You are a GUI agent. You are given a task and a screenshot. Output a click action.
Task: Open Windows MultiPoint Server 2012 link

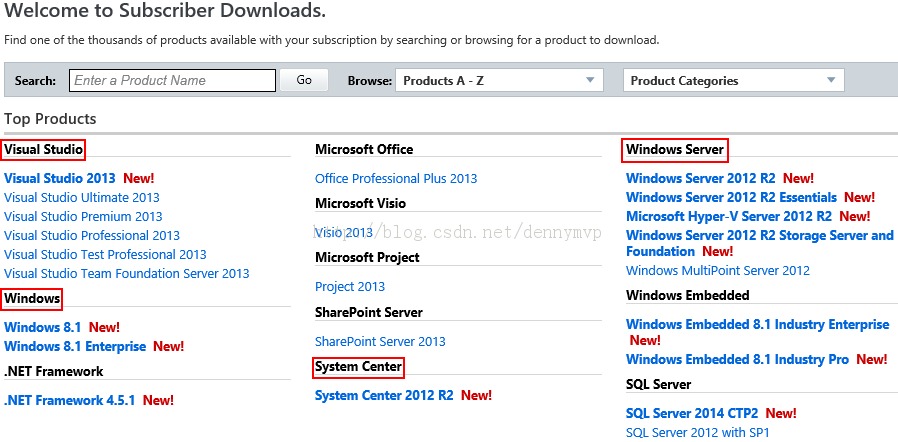point(718,270)
